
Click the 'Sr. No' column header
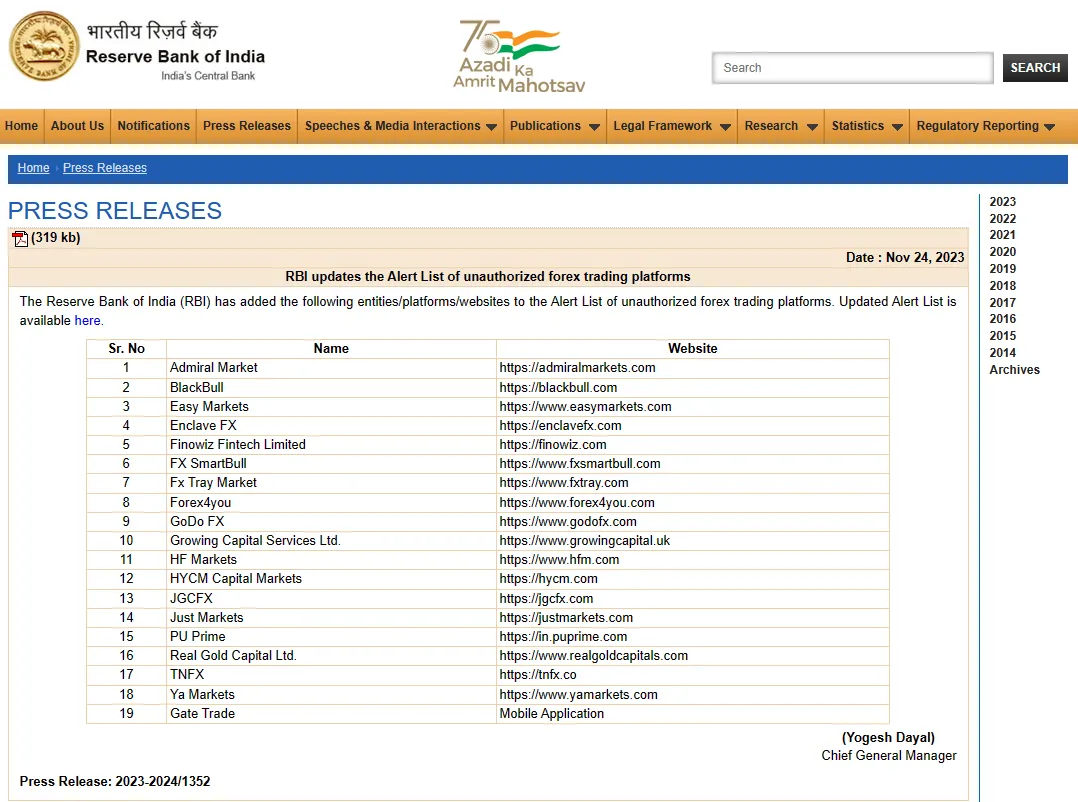126,348
